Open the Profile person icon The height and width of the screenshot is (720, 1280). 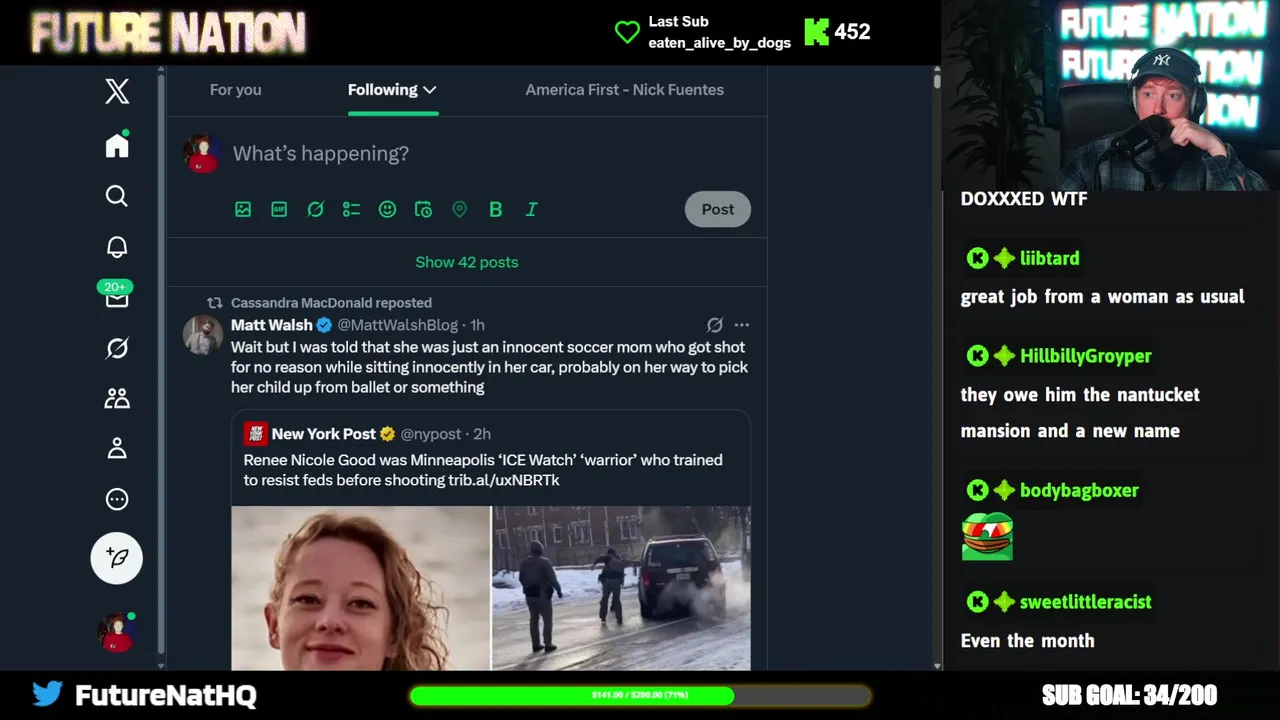pyautogui.click(x=117, y=449)
